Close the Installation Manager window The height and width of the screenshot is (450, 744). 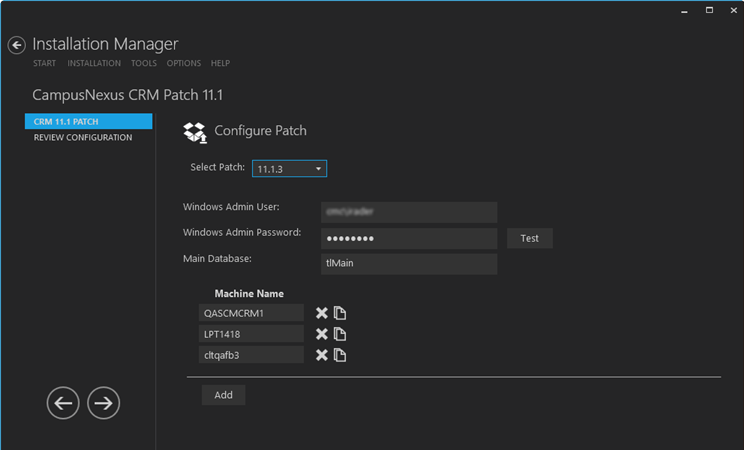coord(734,10)
